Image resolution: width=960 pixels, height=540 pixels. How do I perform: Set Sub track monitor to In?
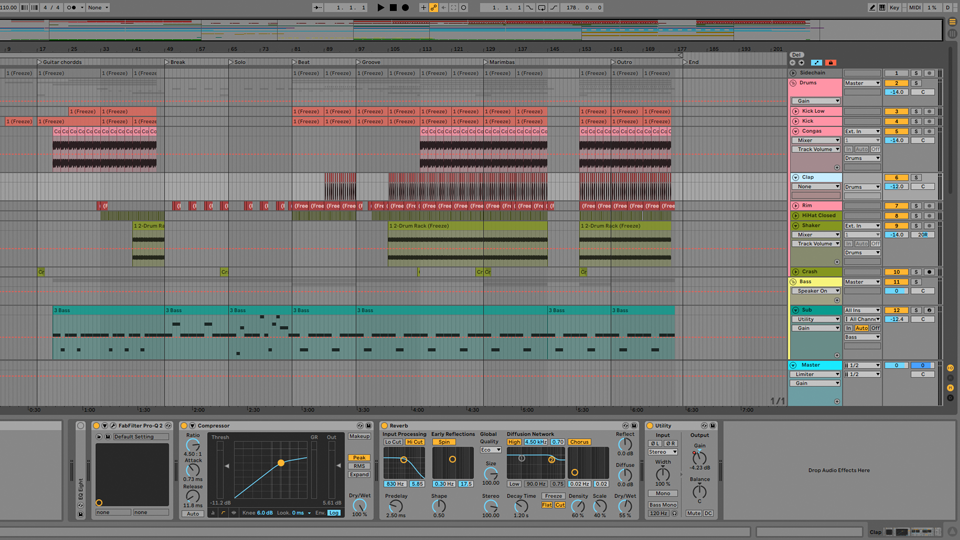(849, 328)
